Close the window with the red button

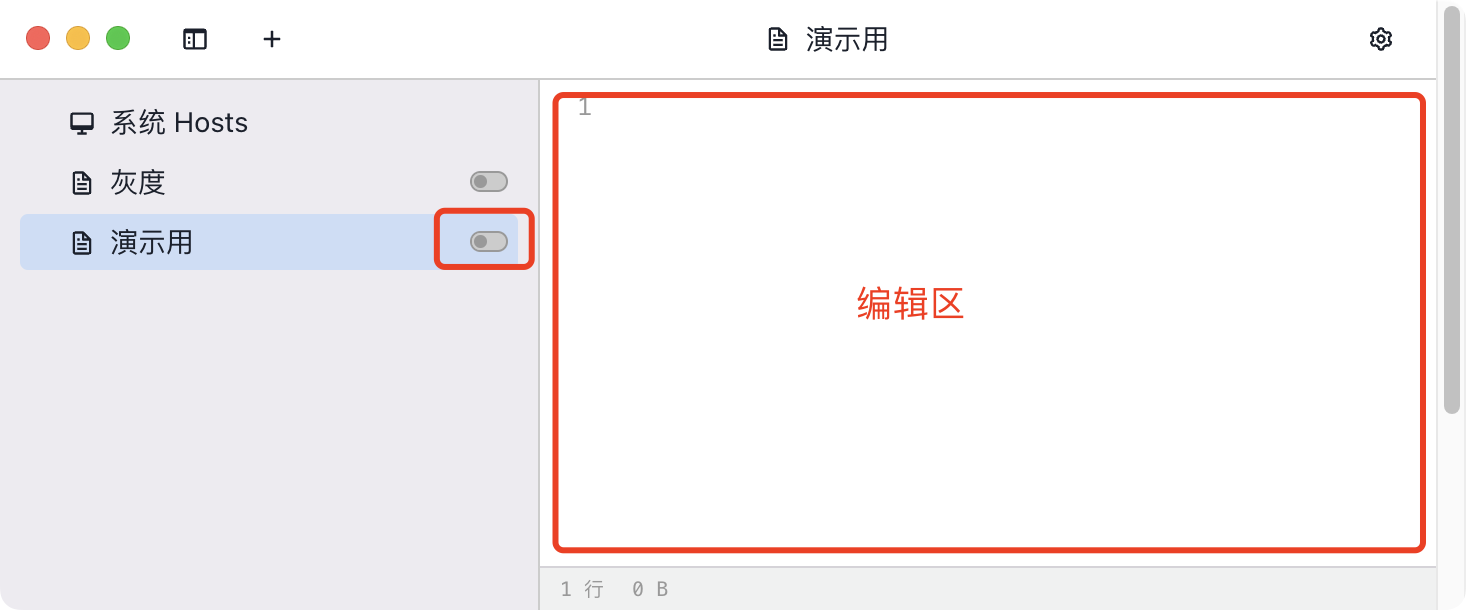point(38,39)
